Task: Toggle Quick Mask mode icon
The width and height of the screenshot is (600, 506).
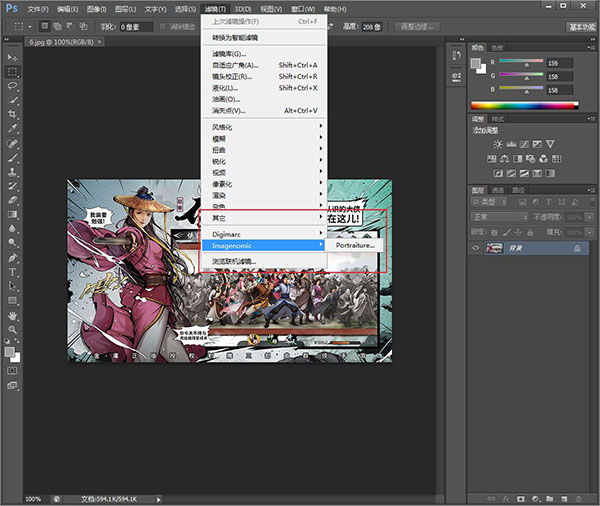Action: (x=13, y=371)
